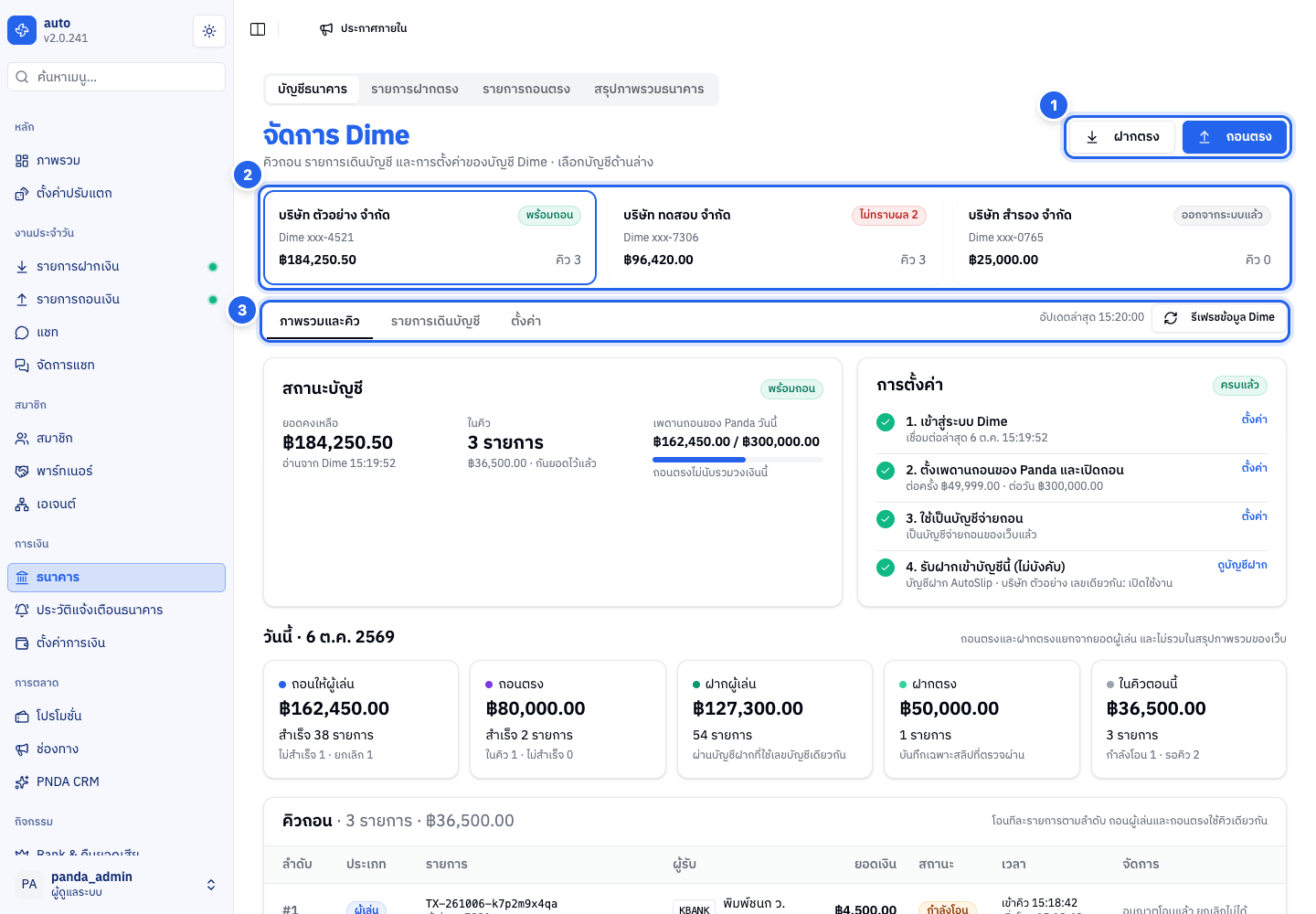Screen dimensions: 1316x914
Task: Open แชท from the sidebar chat icon
Action: tap(22, 333)
